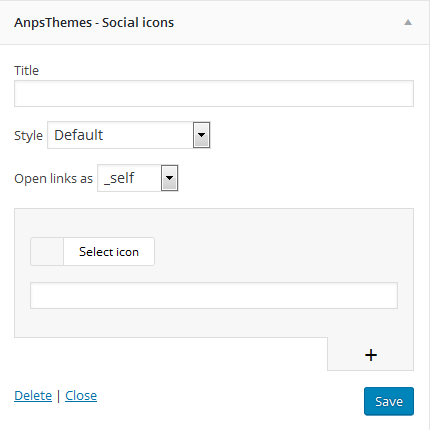This screenshot has height=430, width=430.
Task: Add a new social icon with plus
Action: 371,355
